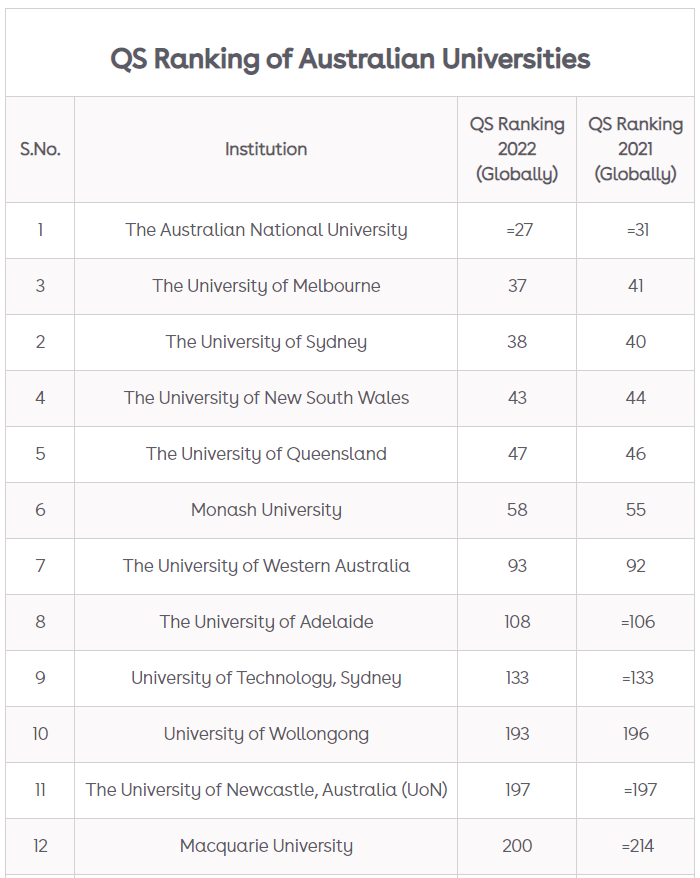The image size is (700, 878).
Task: Click the 2022 ranking value 58 for Monash
Action: tap(517, 510)
